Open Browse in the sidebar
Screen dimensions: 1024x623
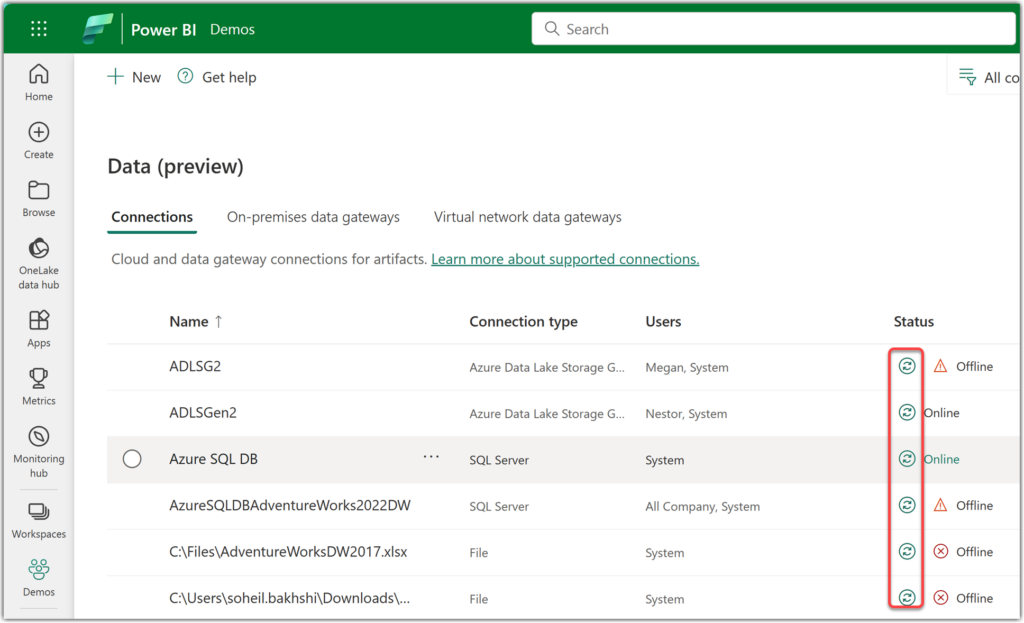(39, 199)
